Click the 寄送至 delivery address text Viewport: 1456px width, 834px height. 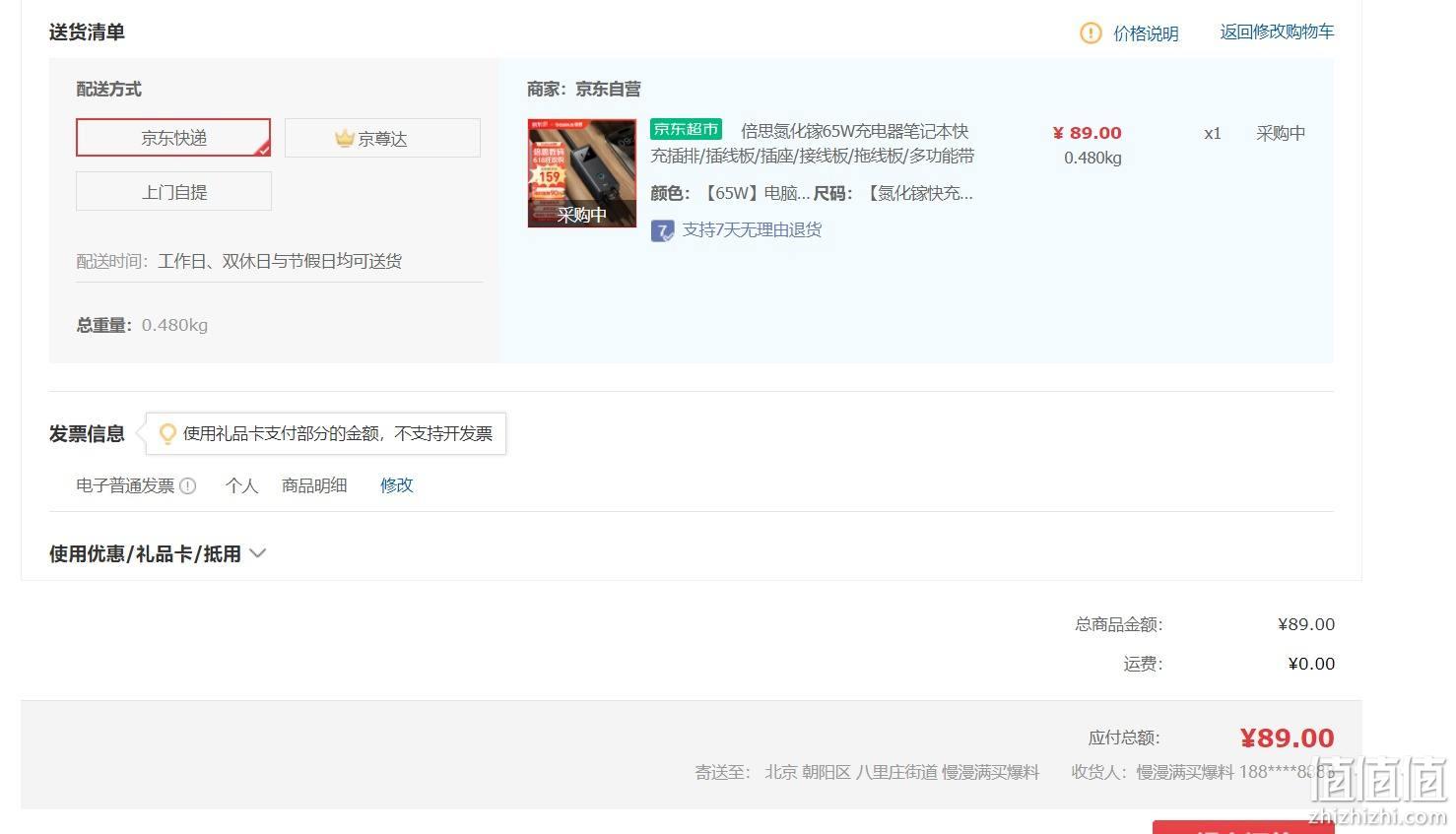click(867, 772)
